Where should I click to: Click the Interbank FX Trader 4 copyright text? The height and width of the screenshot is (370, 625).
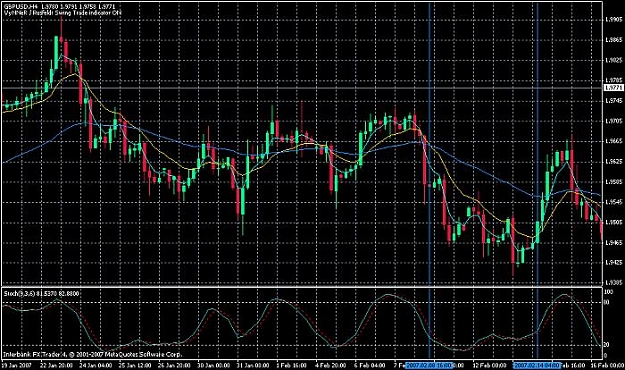coord(92,354)
